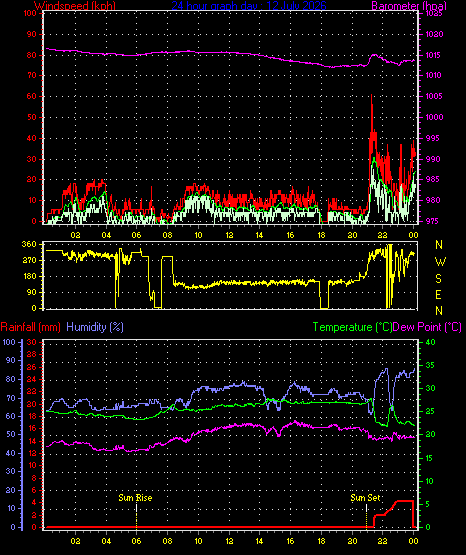Click the '995' value on the barometer axis
This screenshot has height=555, width=466.
coord(433,138)
